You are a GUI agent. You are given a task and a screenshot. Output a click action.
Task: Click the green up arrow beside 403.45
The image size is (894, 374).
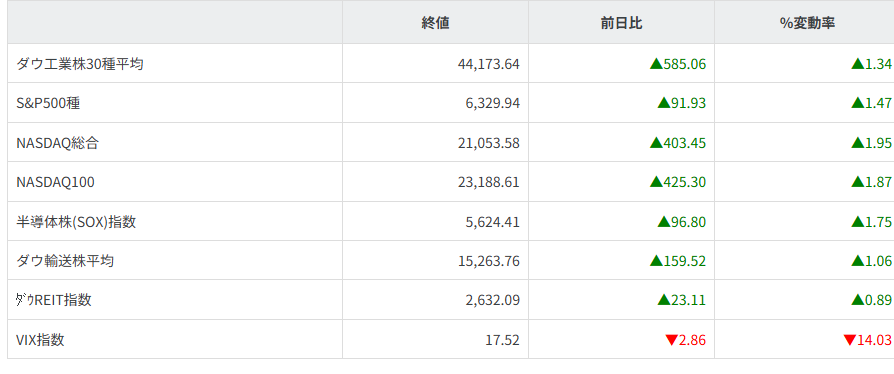tap(656, 143)
